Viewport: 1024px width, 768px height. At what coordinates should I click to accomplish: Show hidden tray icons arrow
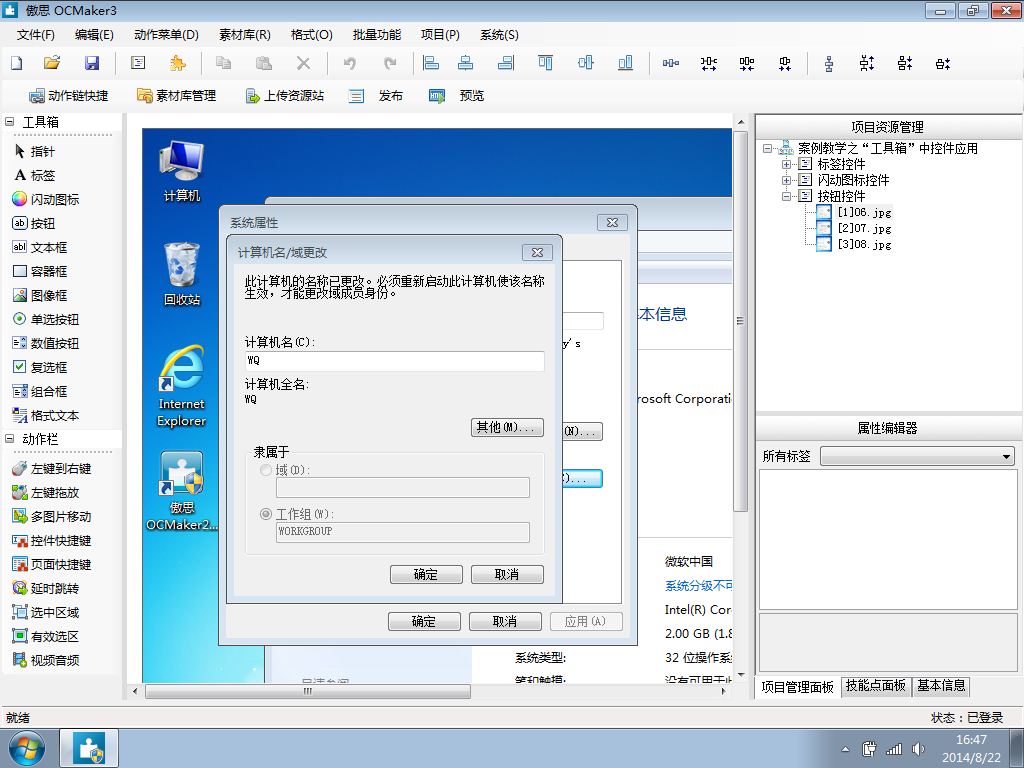coord(845,749)
